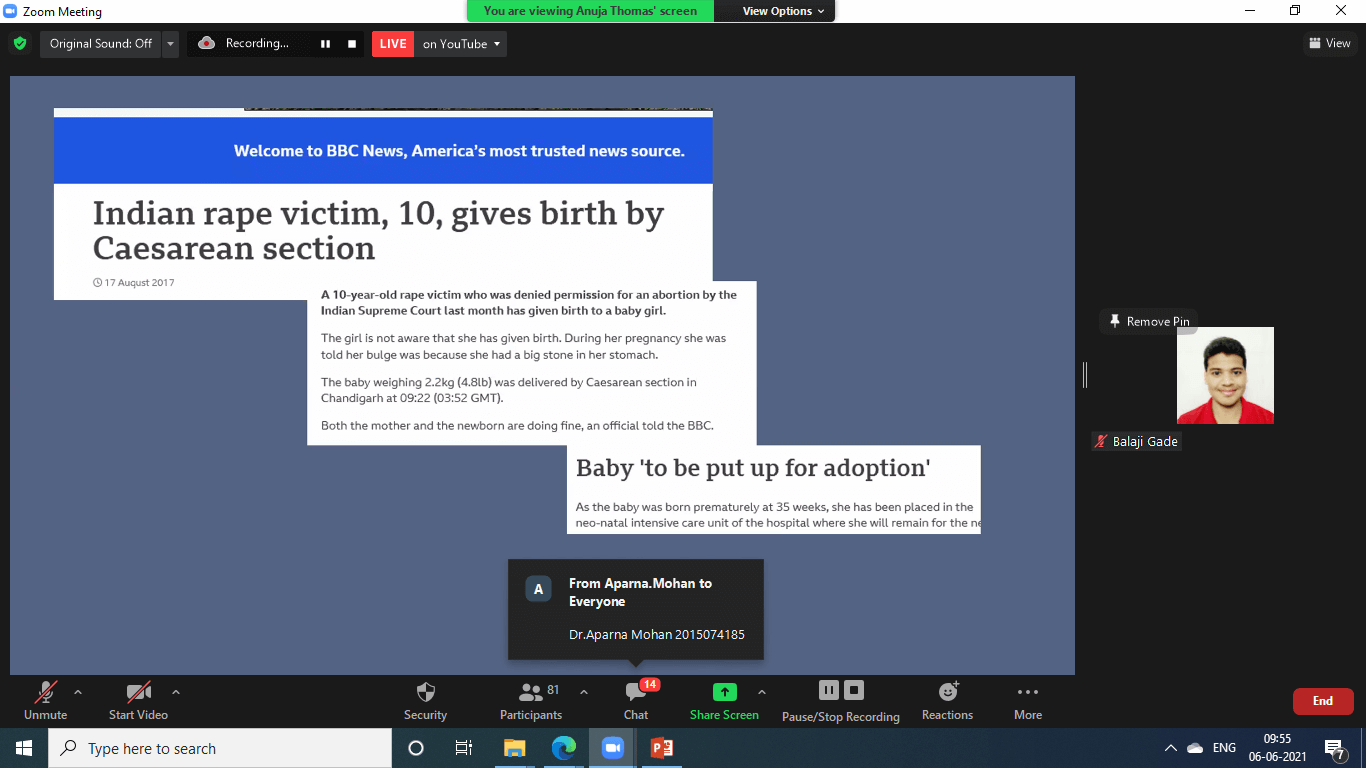The image size is (1366, 768).
Task: Open the live on YouTube dropdown
Action: 461,44
